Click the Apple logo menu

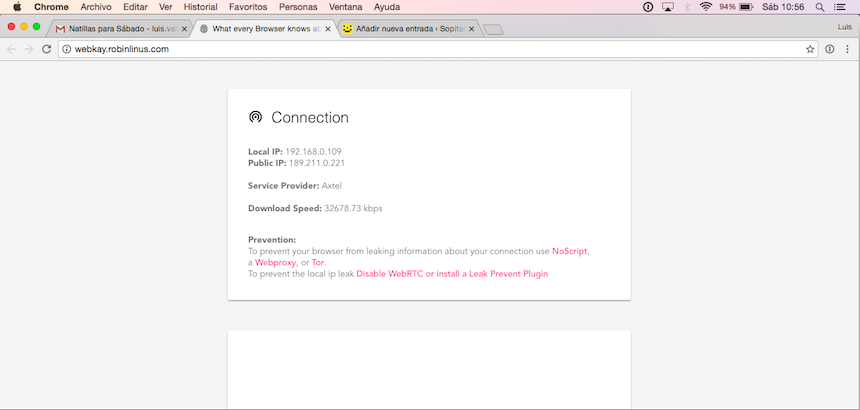pos(16,7)
